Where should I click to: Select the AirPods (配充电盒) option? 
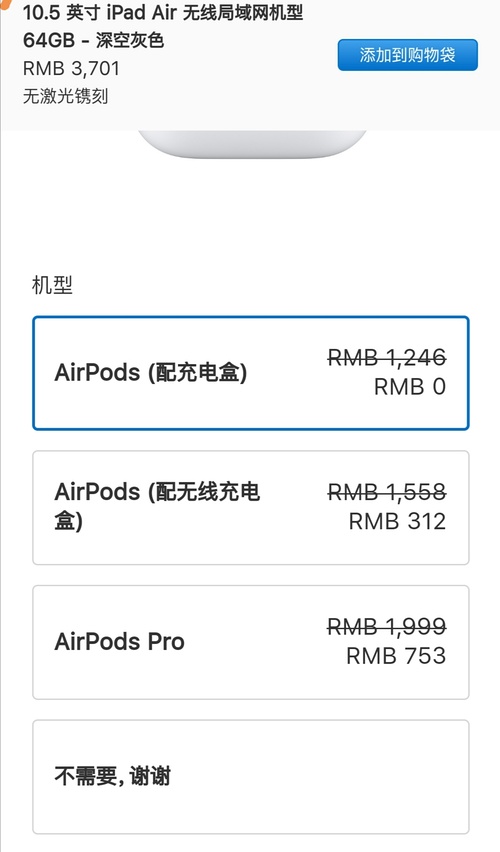click(251, 373)
